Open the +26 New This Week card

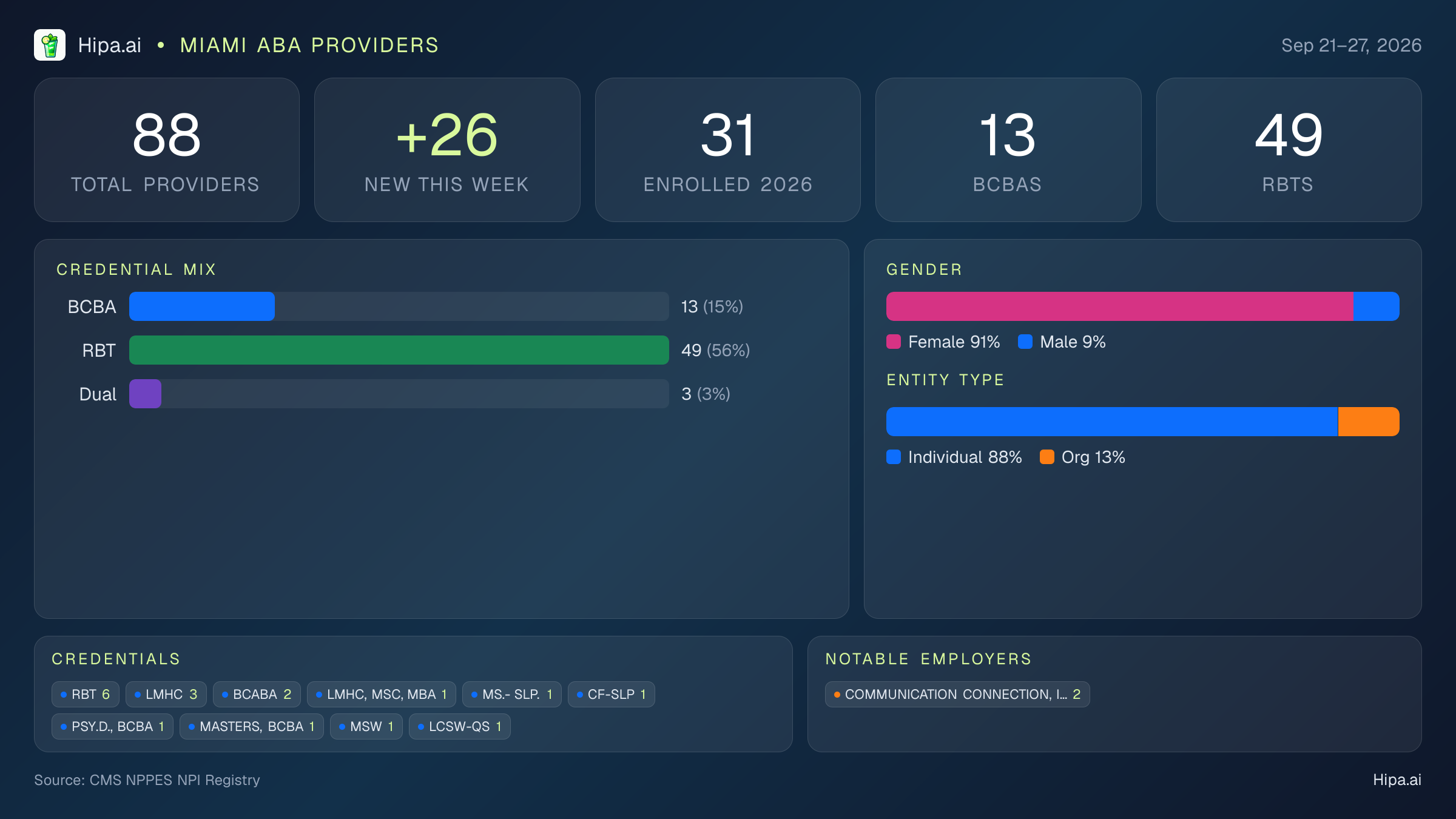(447, 150)
